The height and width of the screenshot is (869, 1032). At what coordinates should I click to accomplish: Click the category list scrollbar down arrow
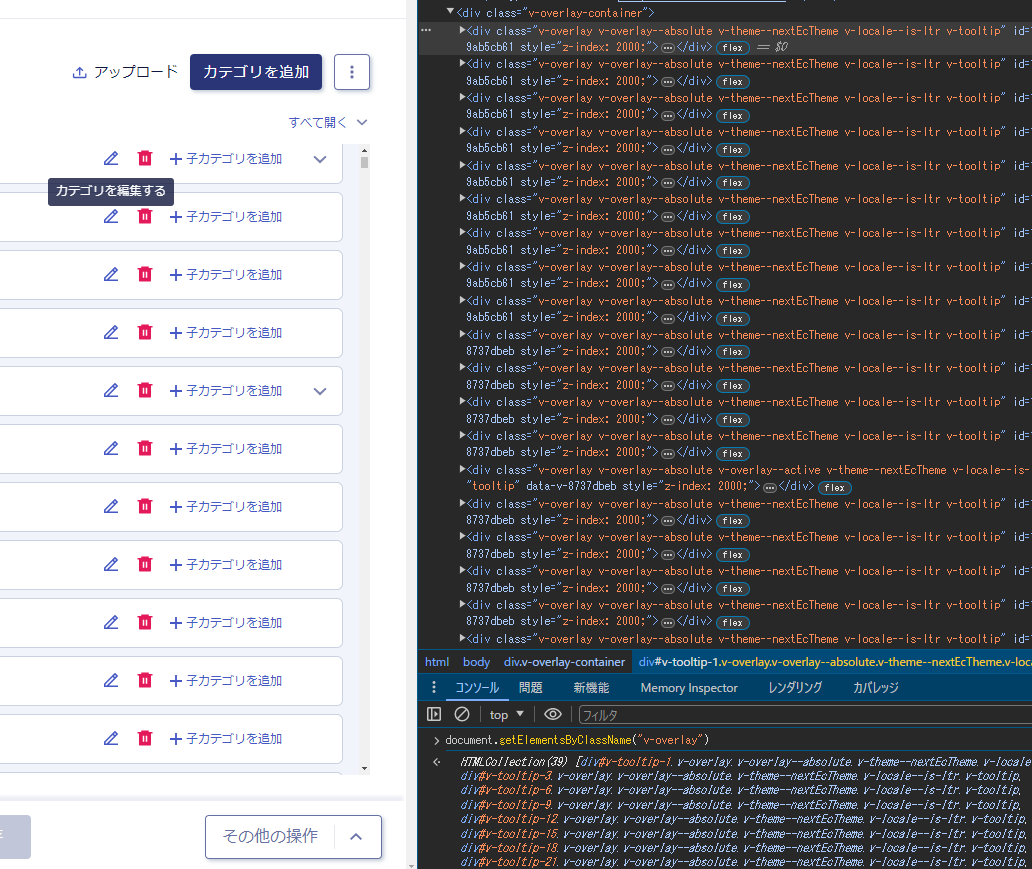coord(364,768)
